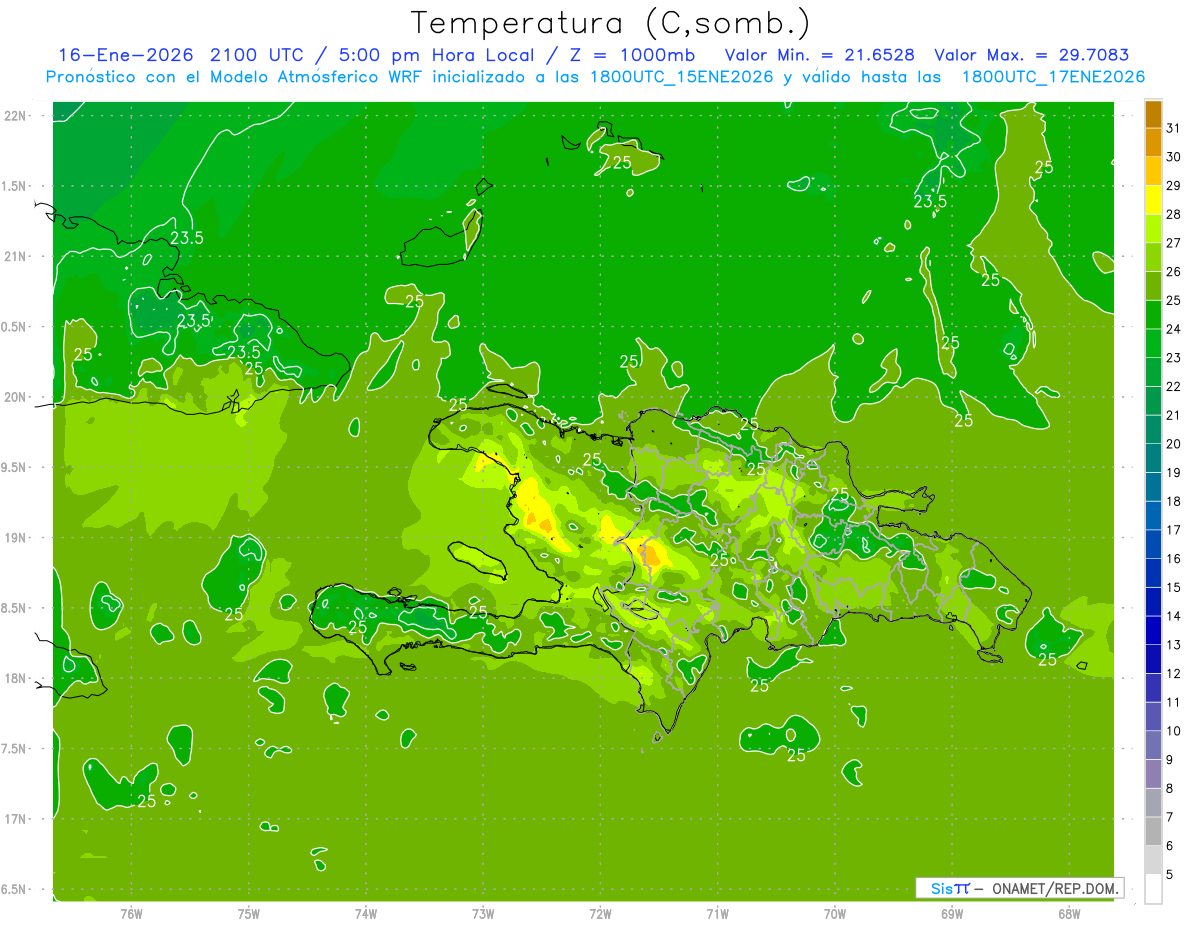
Task: Click the teal legend swatch between 19 and 20
Action: click(1153, 458)
